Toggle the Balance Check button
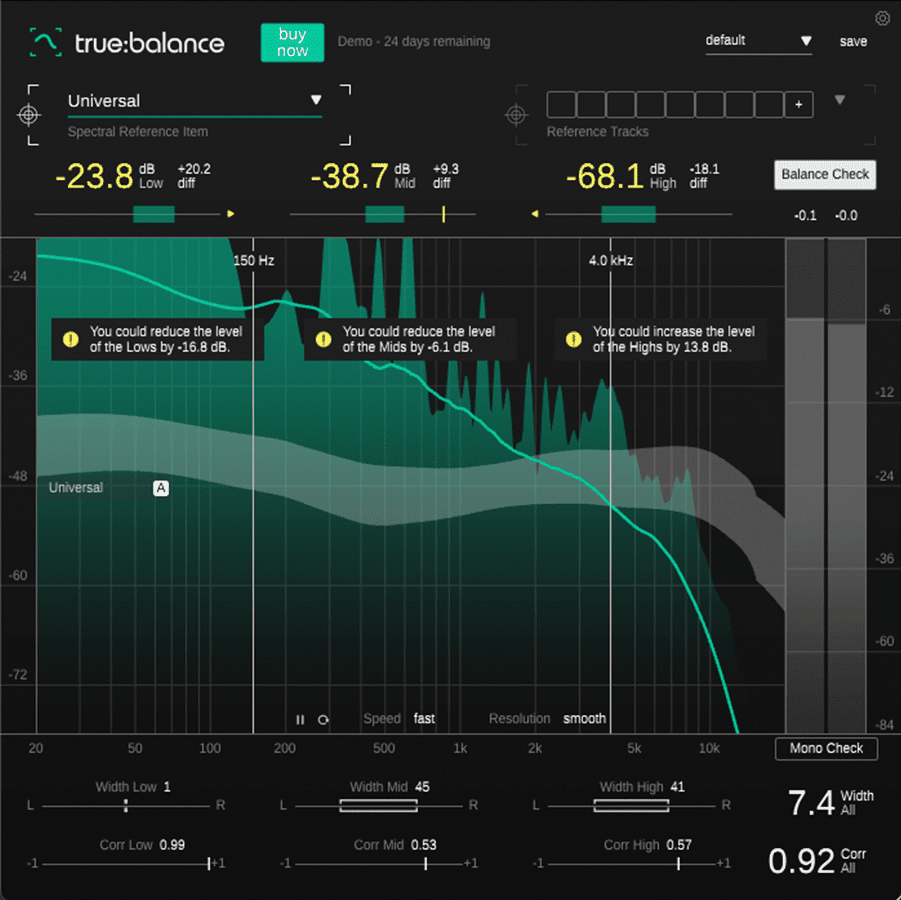 825,174
